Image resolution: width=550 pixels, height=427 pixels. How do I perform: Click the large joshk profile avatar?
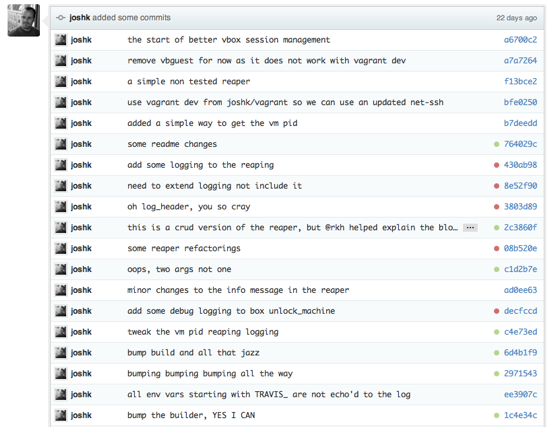[x=24, y=20]
